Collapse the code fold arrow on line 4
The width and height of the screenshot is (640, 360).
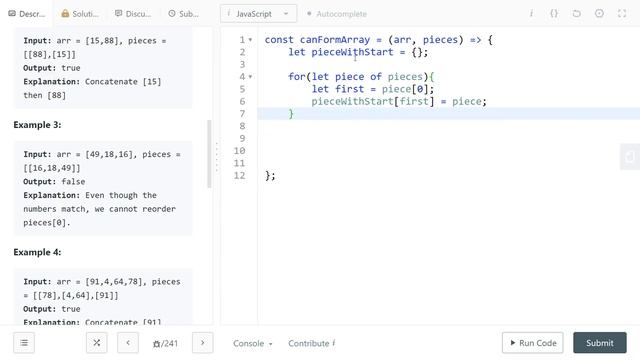tap(250, 76)
